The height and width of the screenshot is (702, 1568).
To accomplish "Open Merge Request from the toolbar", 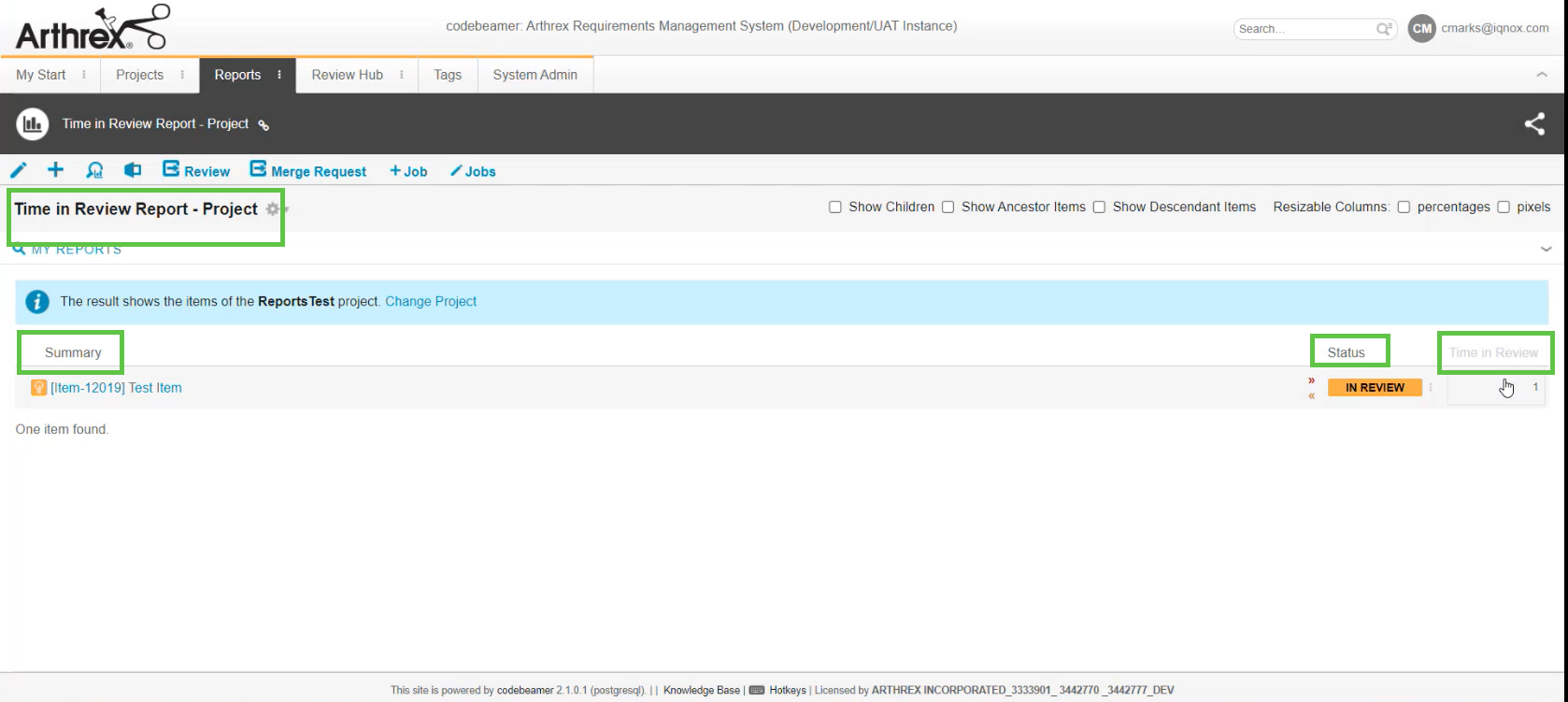I will tap(308, 170).
